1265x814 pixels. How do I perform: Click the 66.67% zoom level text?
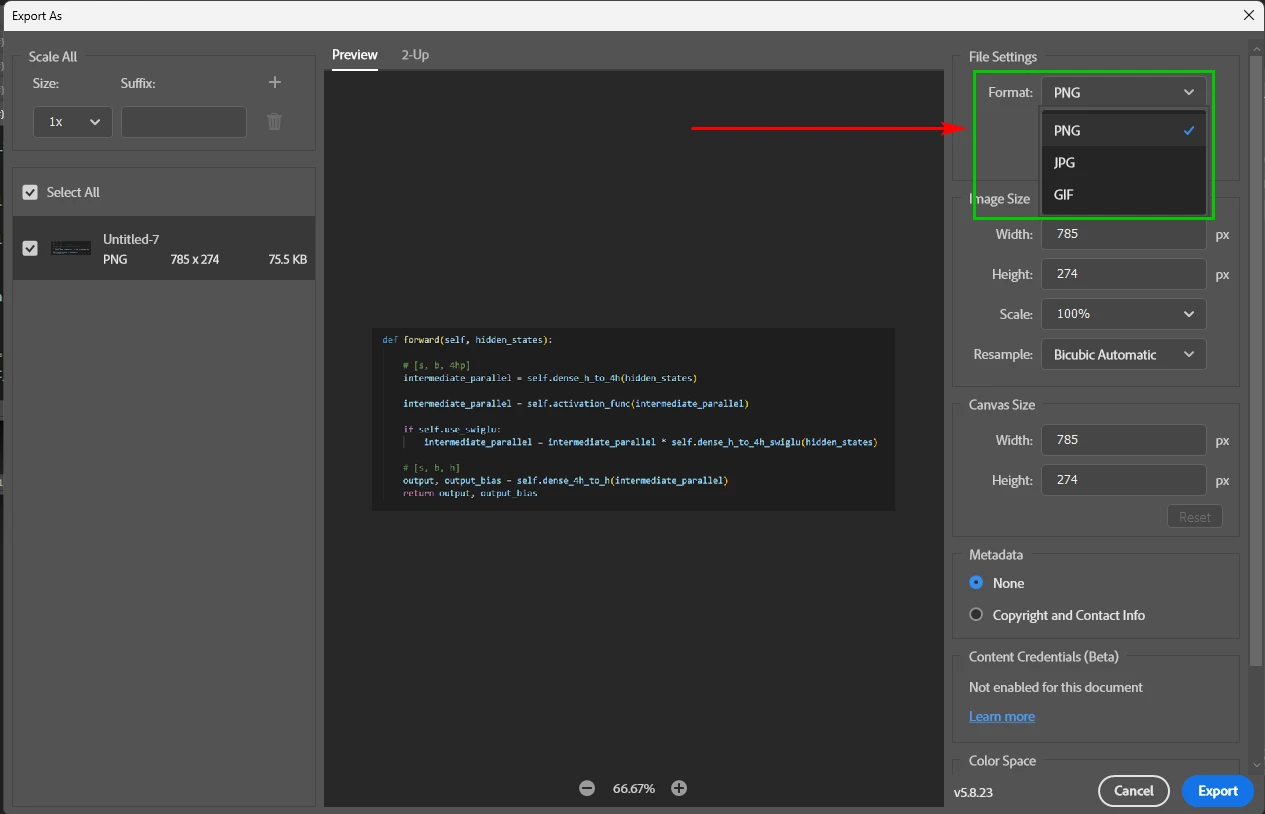[634, 788]
